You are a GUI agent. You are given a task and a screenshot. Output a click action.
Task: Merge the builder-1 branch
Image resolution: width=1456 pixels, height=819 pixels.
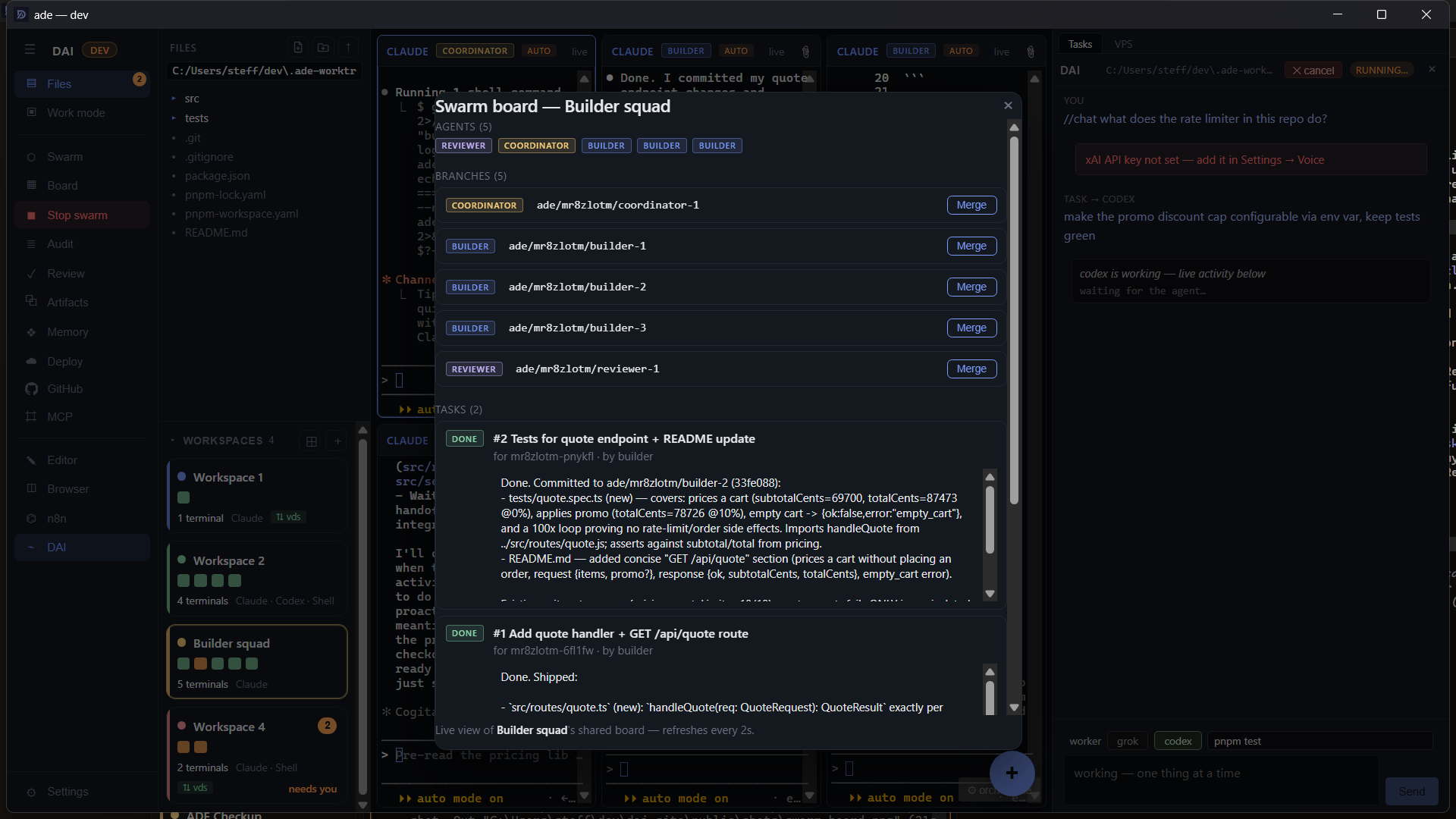point(971,246)
